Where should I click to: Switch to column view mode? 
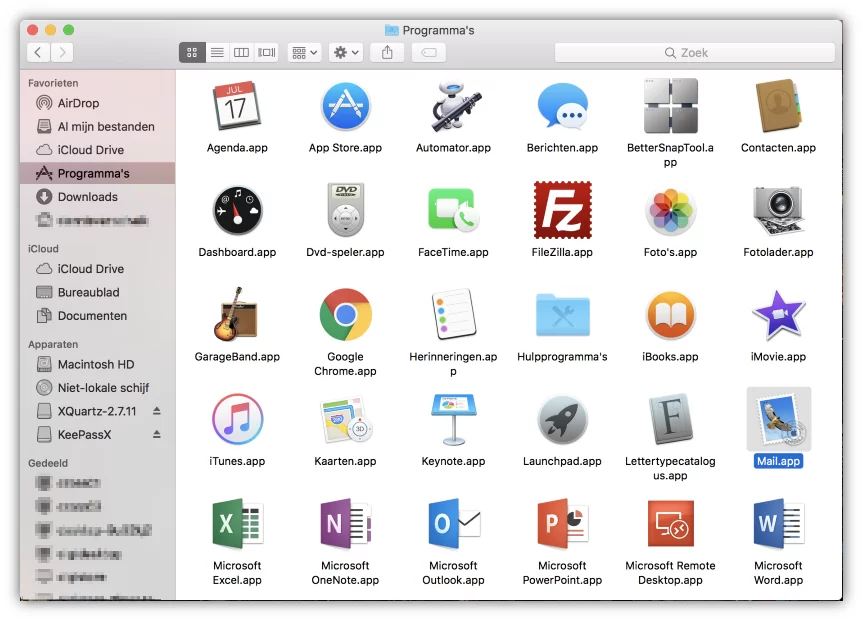[242, 52]
